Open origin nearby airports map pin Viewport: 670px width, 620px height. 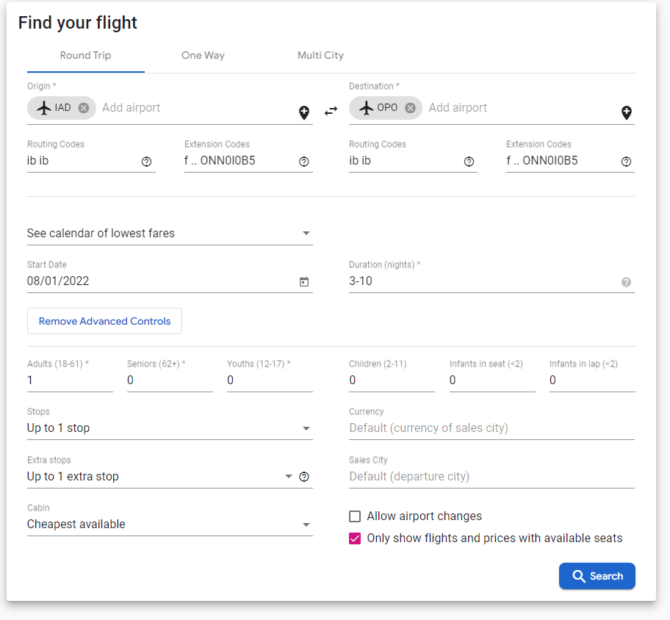(x=304, y=113)
